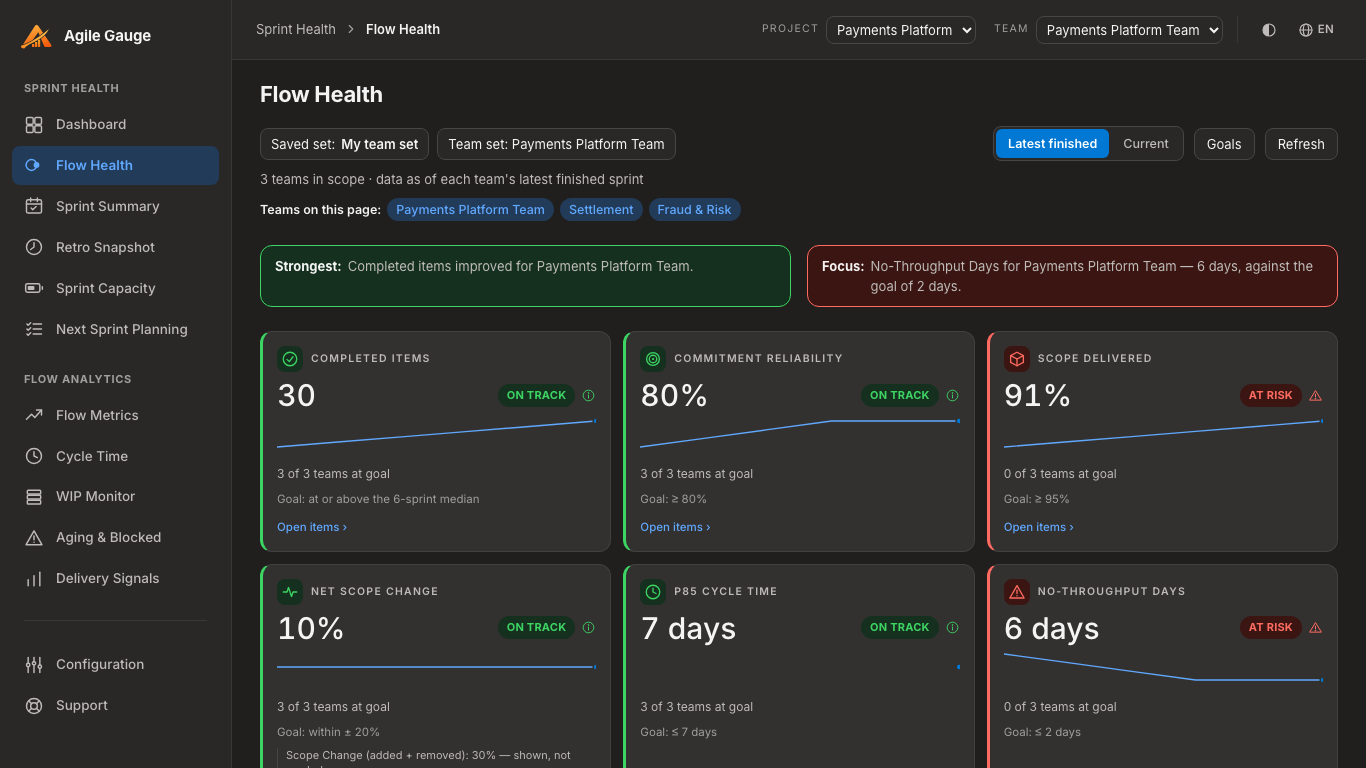Click Sprint Health in the breadcrumb
The image size is (1366, 768).
tap(296, 30)
